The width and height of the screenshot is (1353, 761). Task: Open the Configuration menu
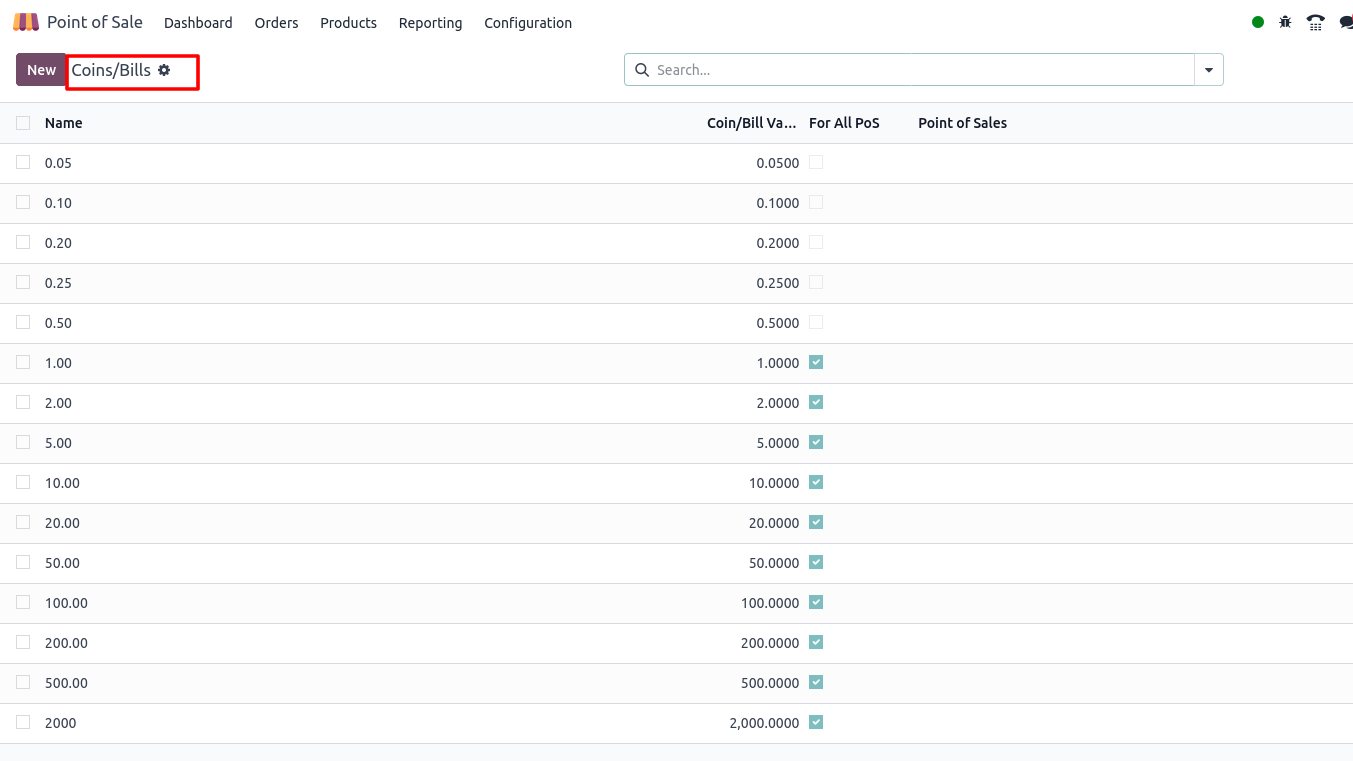click(528, 23)
